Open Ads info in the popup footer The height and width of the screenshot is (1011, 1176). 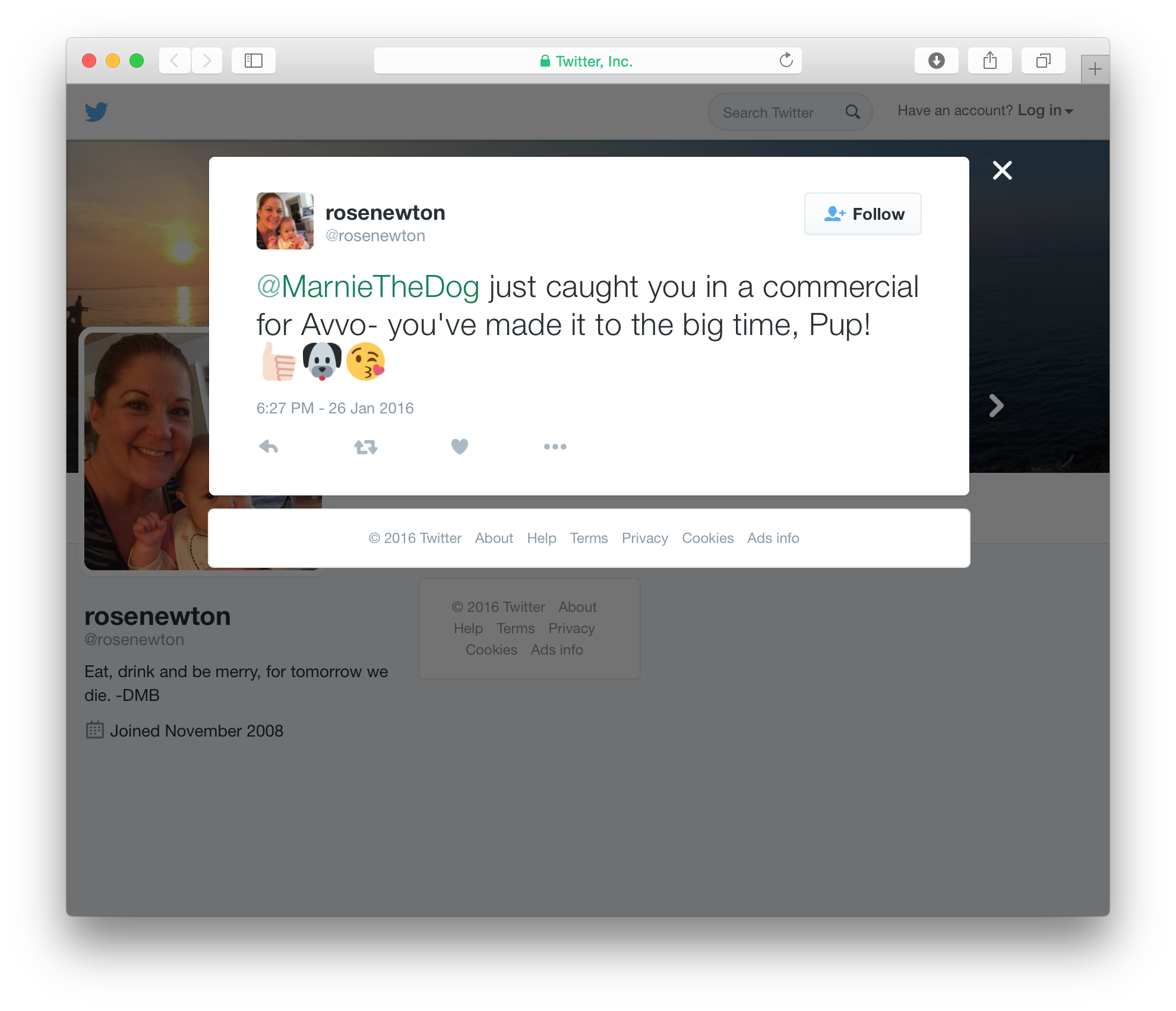(x=773, y=538)
